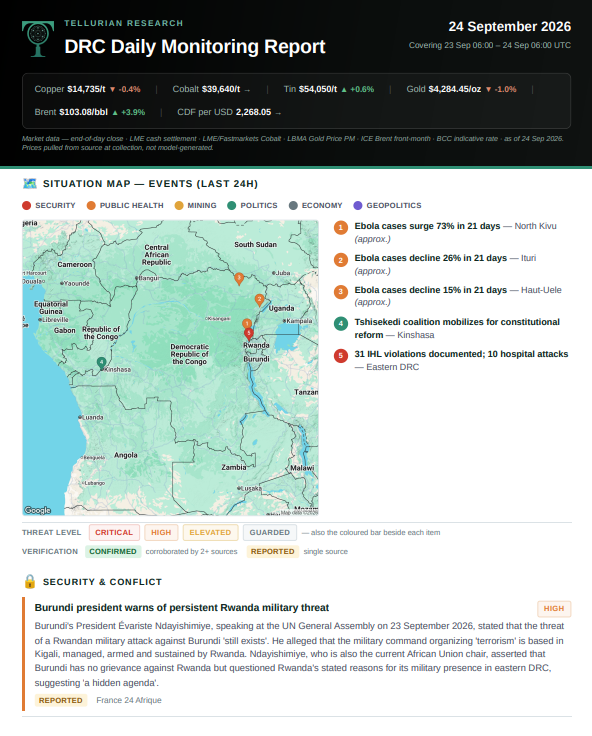Viewport: 592px width, 736px height.
Task: Click the purple Geopolitics legend dot
Action: pyautogui.click(x=358, y=205)
